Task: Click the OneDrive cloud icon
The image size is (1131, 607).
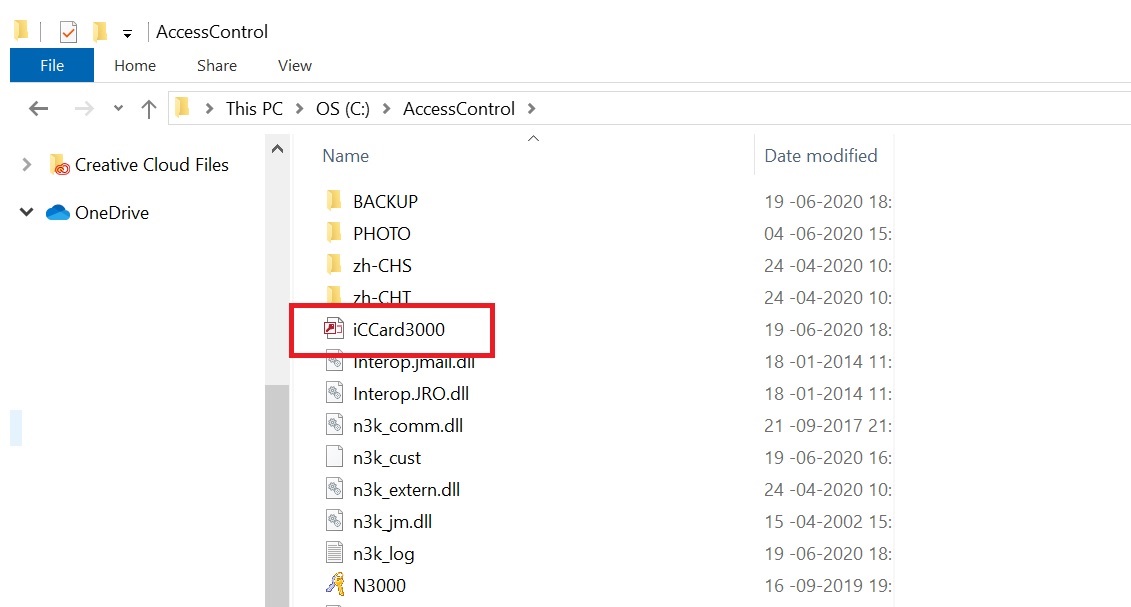Action: (58, 213)
